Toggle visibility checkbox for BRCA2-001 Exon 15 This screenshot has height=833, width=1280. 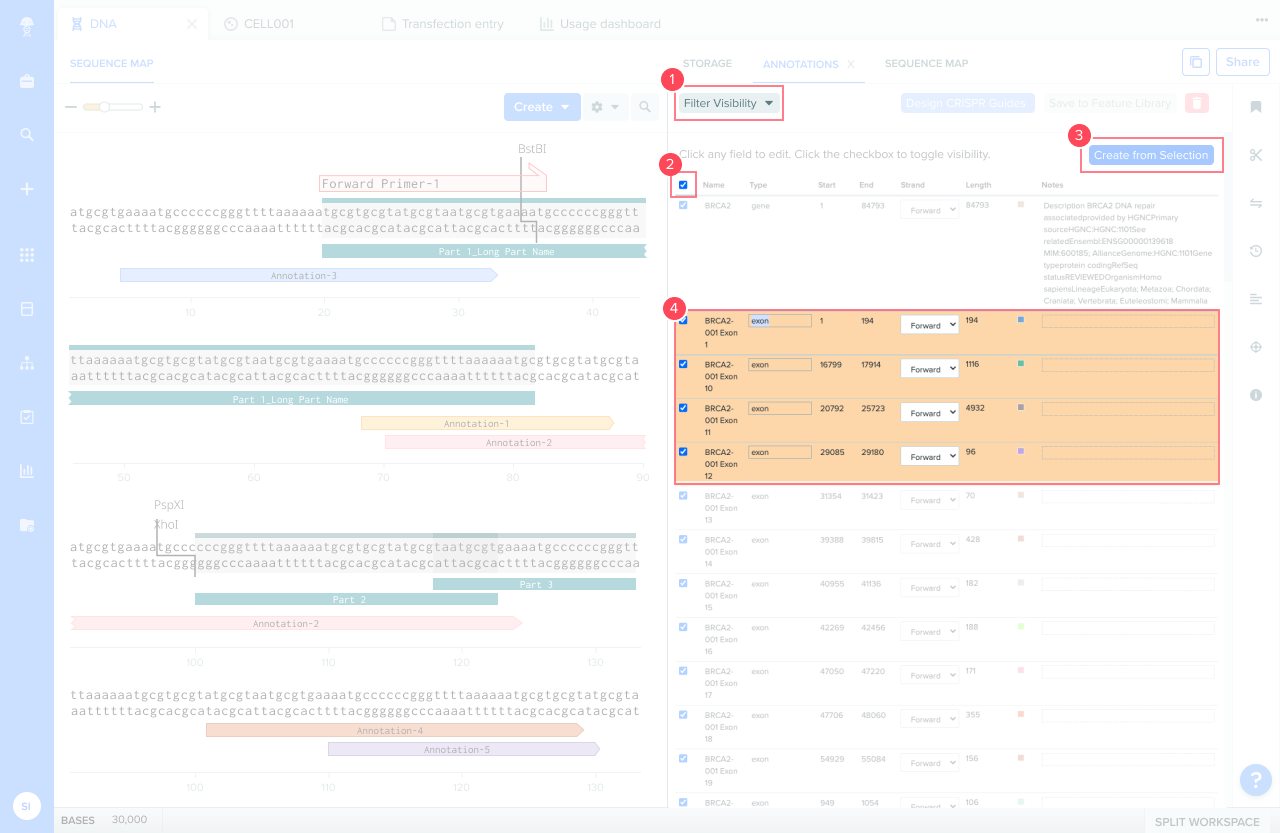(x=683, y=583)
